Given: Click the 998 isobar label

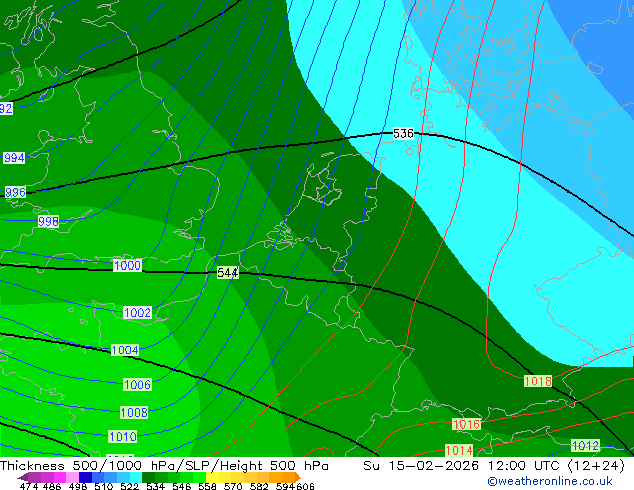Looking at the screenshot, I should point(49,221).
